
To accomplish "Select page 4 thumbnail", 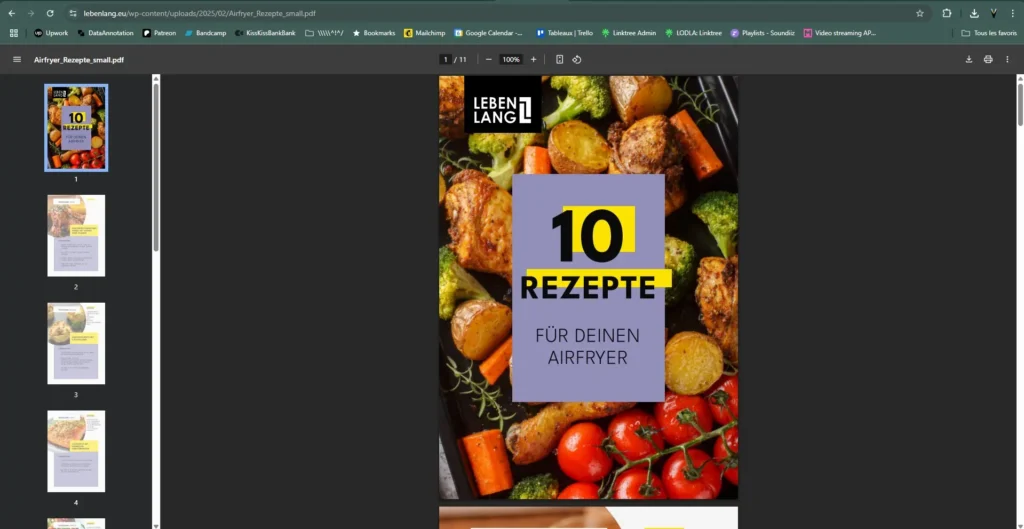I will click(x=76, y=451).
